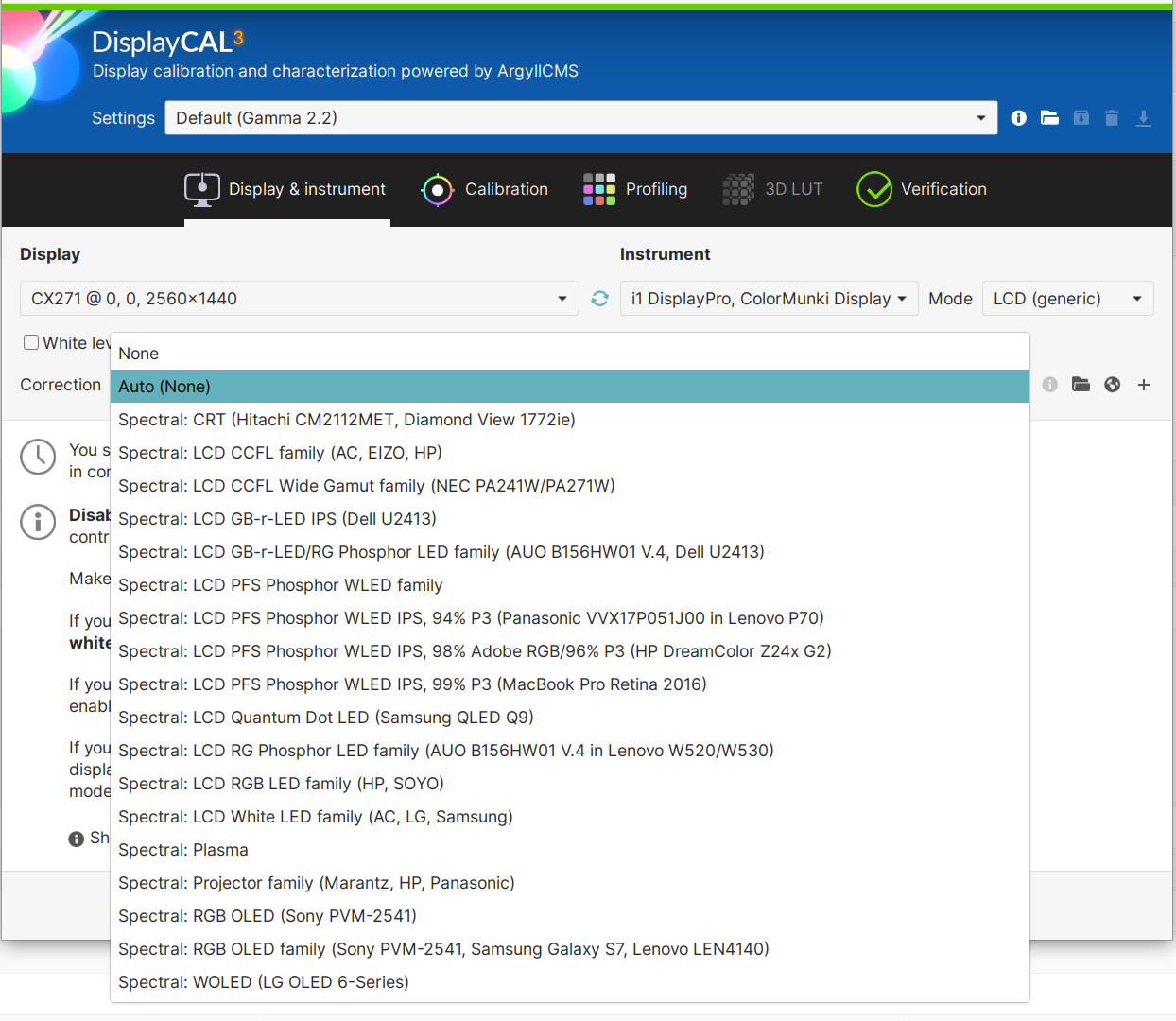Choose Spectral: Plasma correction option
Image resolution: width=1176 pixels, height=1021 pixels.
(x=183, y=850)
